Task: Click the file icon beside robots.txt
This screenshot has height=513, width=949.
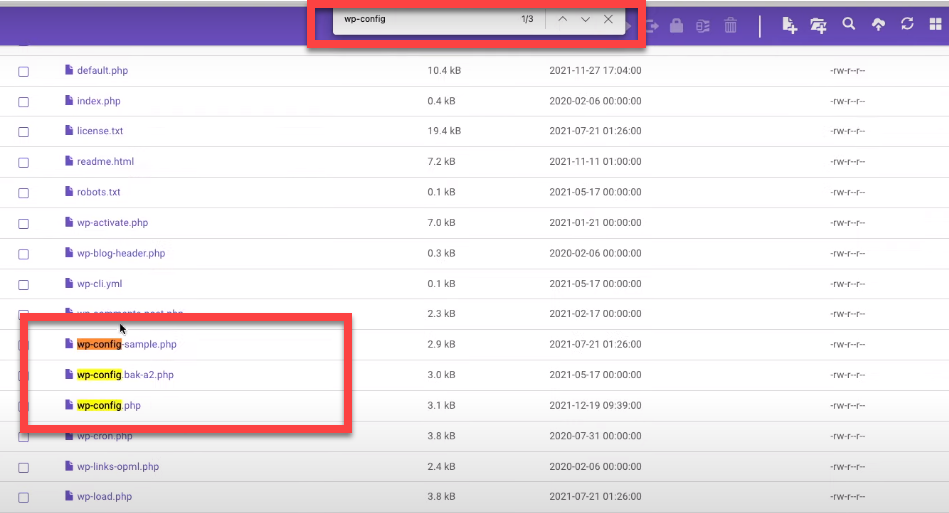Action: tap(69, 191)
